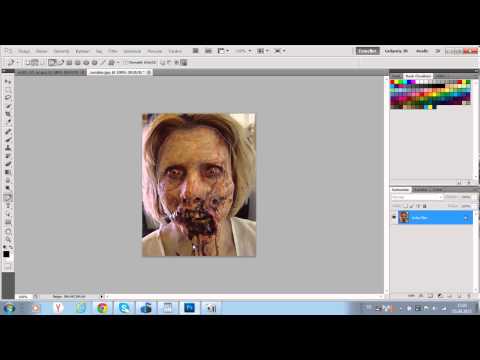
Task: Toggle lock image pixels in Layers panel
Action: (412, 206)
